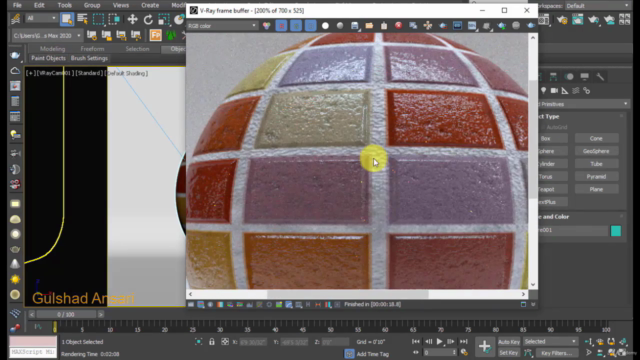Click the Set Key button

tap(509, 353)
